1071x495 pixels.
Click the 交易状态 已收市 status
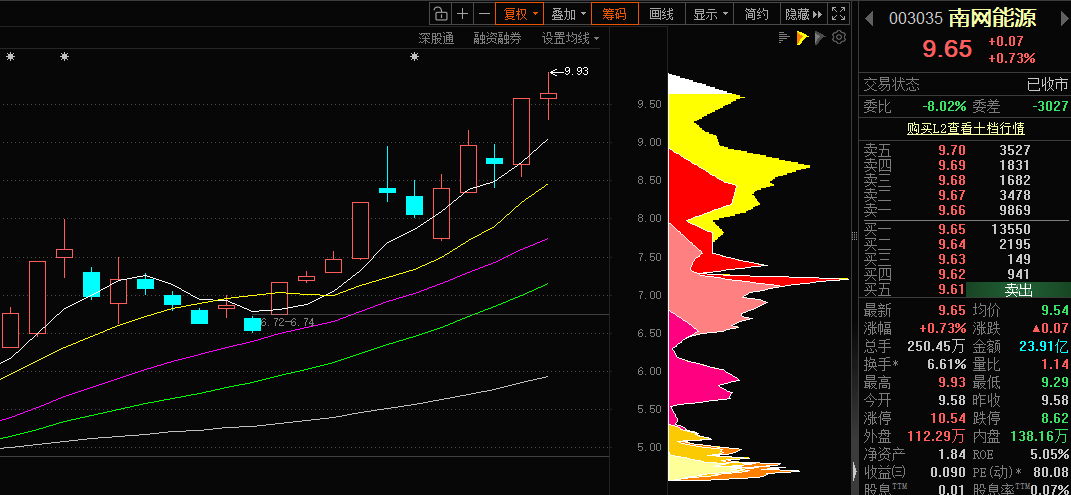click(x=1047, y=85)
